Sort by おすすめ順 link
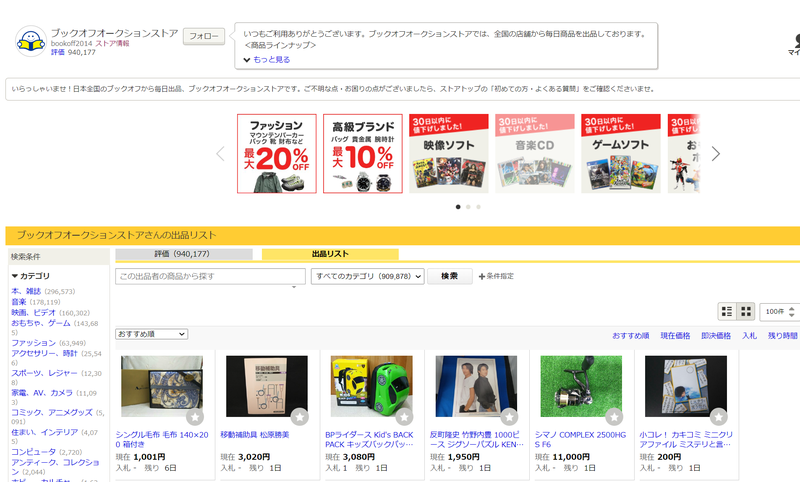Viewport: 800px width, 500px height. tap(631, 336)
